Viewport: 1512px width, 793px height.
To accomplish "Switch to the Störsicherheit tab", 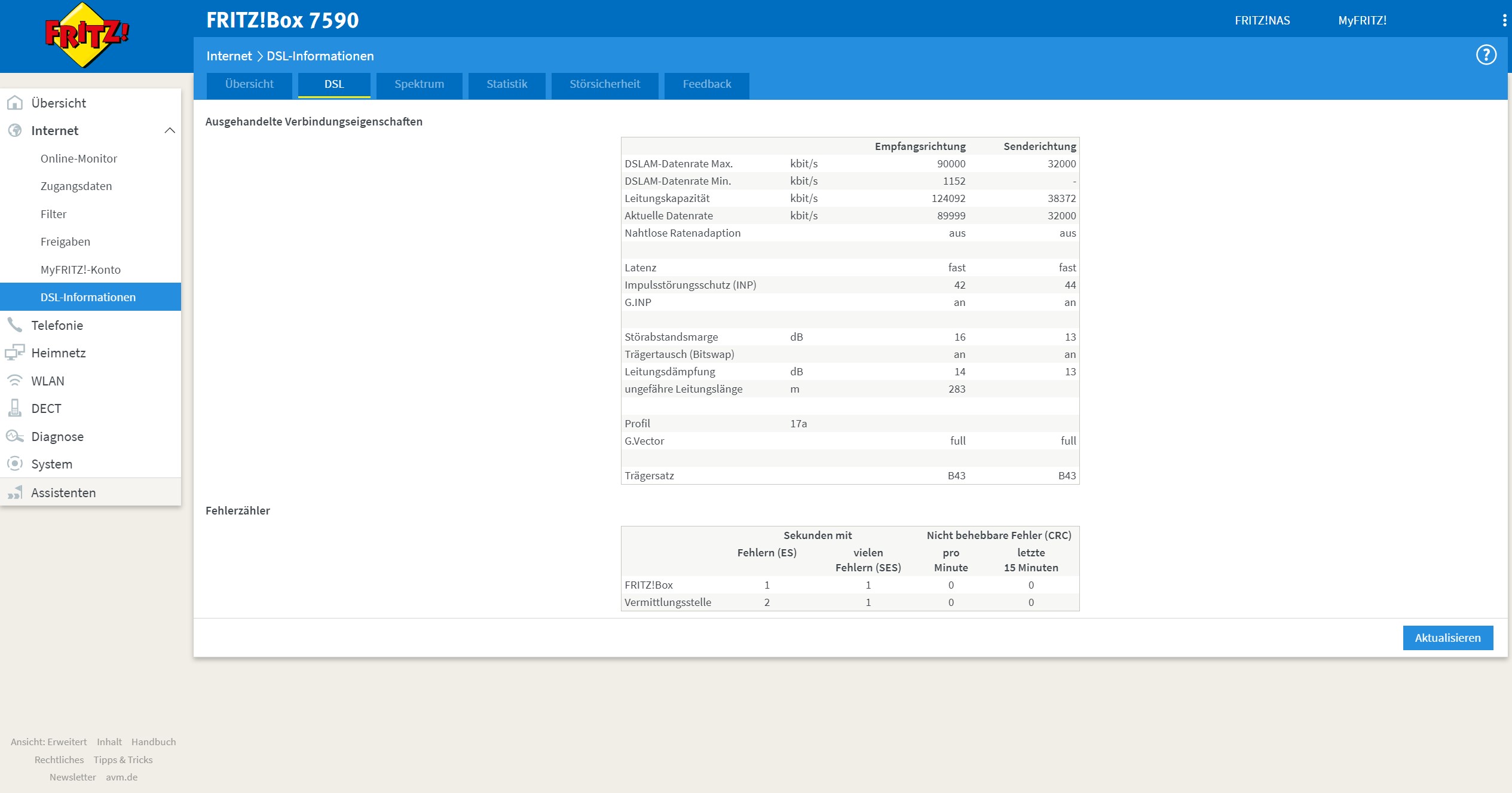I will click(x=604, y=84).
